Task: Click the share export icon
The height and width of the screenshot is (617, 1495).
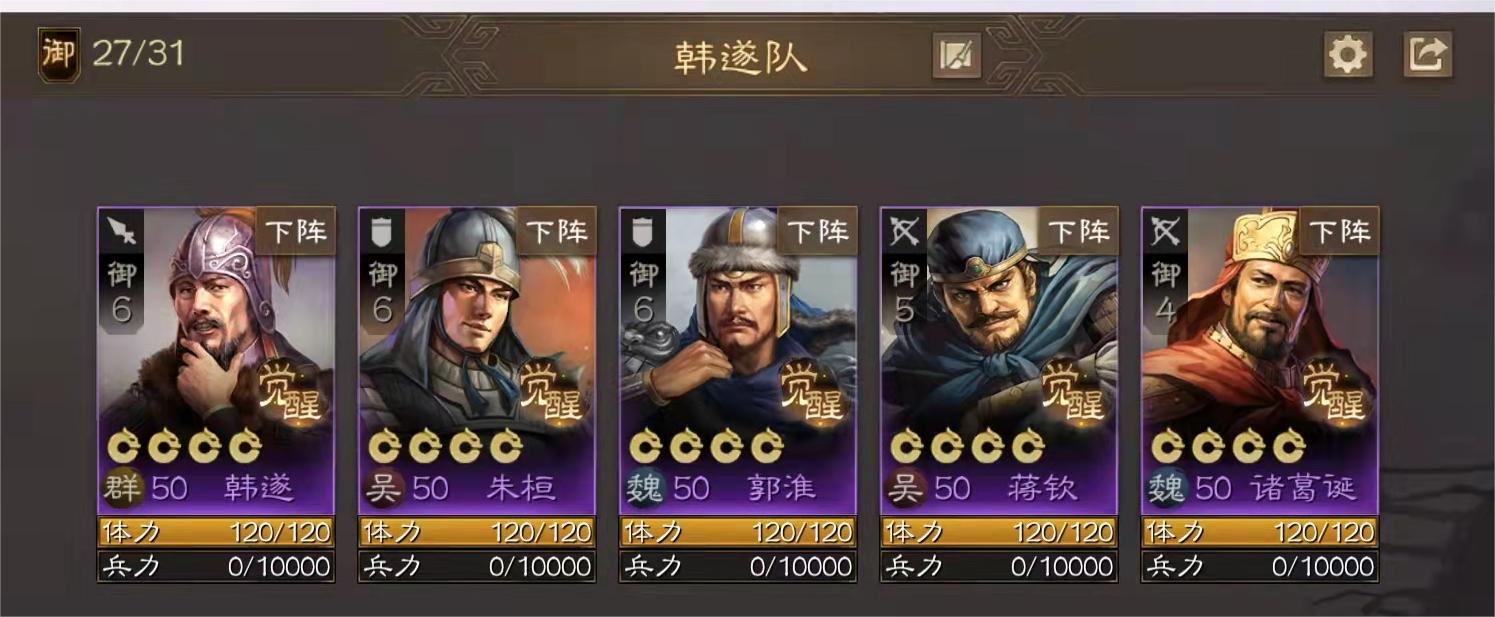Action: (x=1427, y=54)
